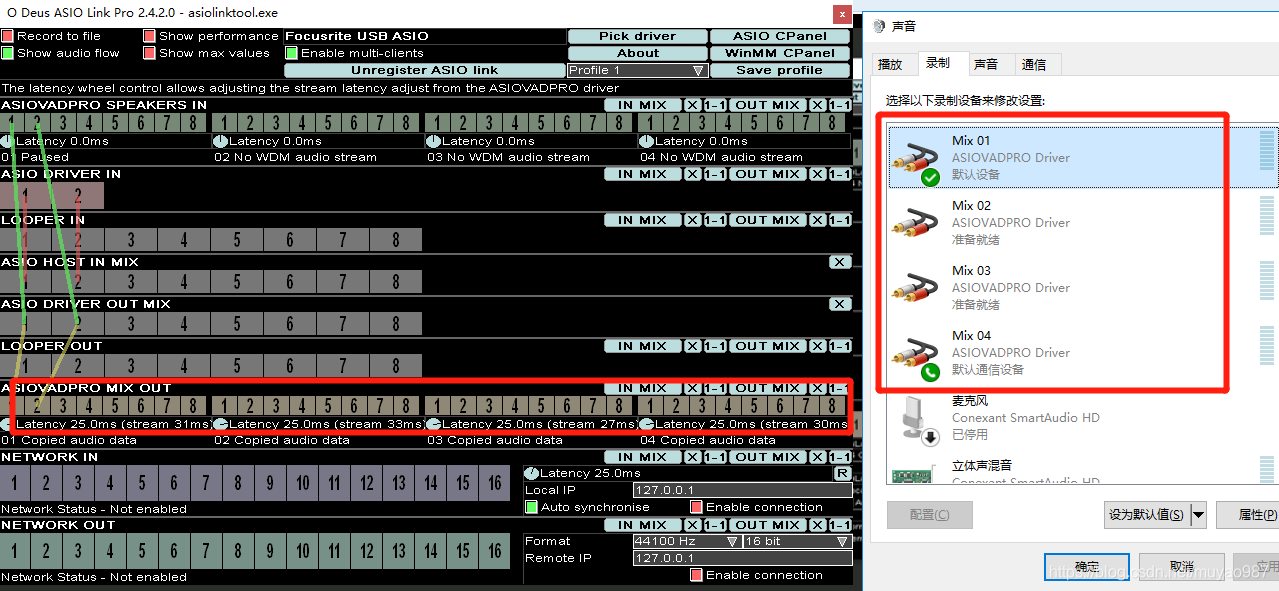Screen dimensions: 1279x591
Task: Click latency wheel for Mix Out stream 02
Action: click(x=220, y=424)
